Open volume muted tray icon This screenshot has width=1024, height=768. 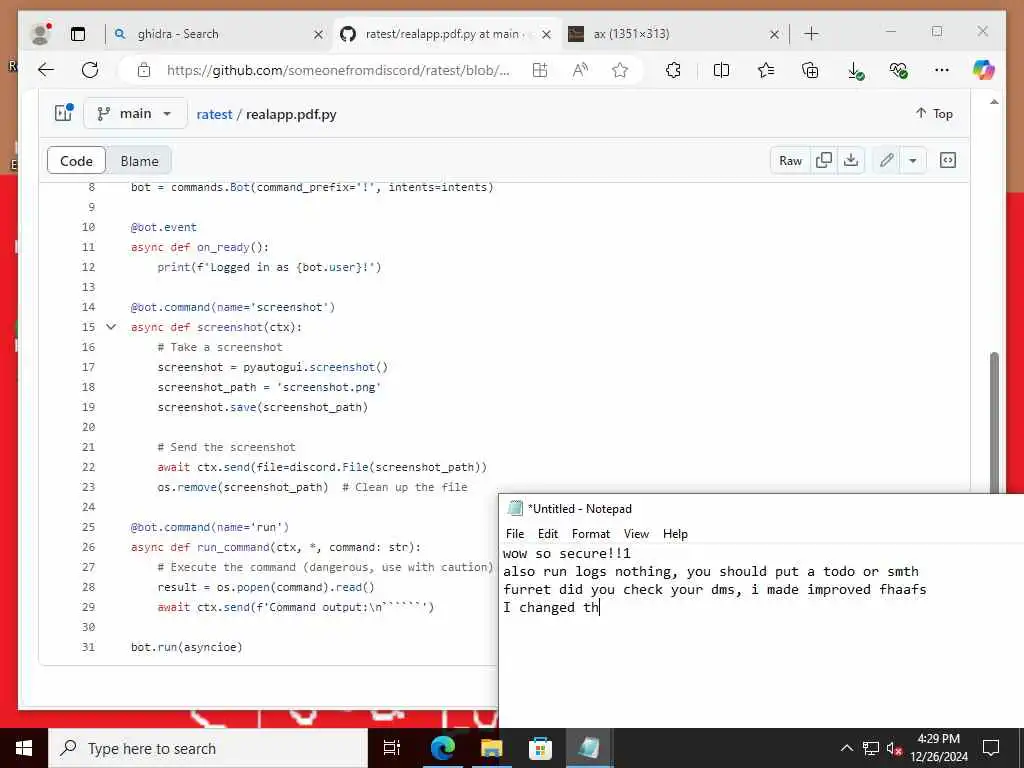[893, 748]
